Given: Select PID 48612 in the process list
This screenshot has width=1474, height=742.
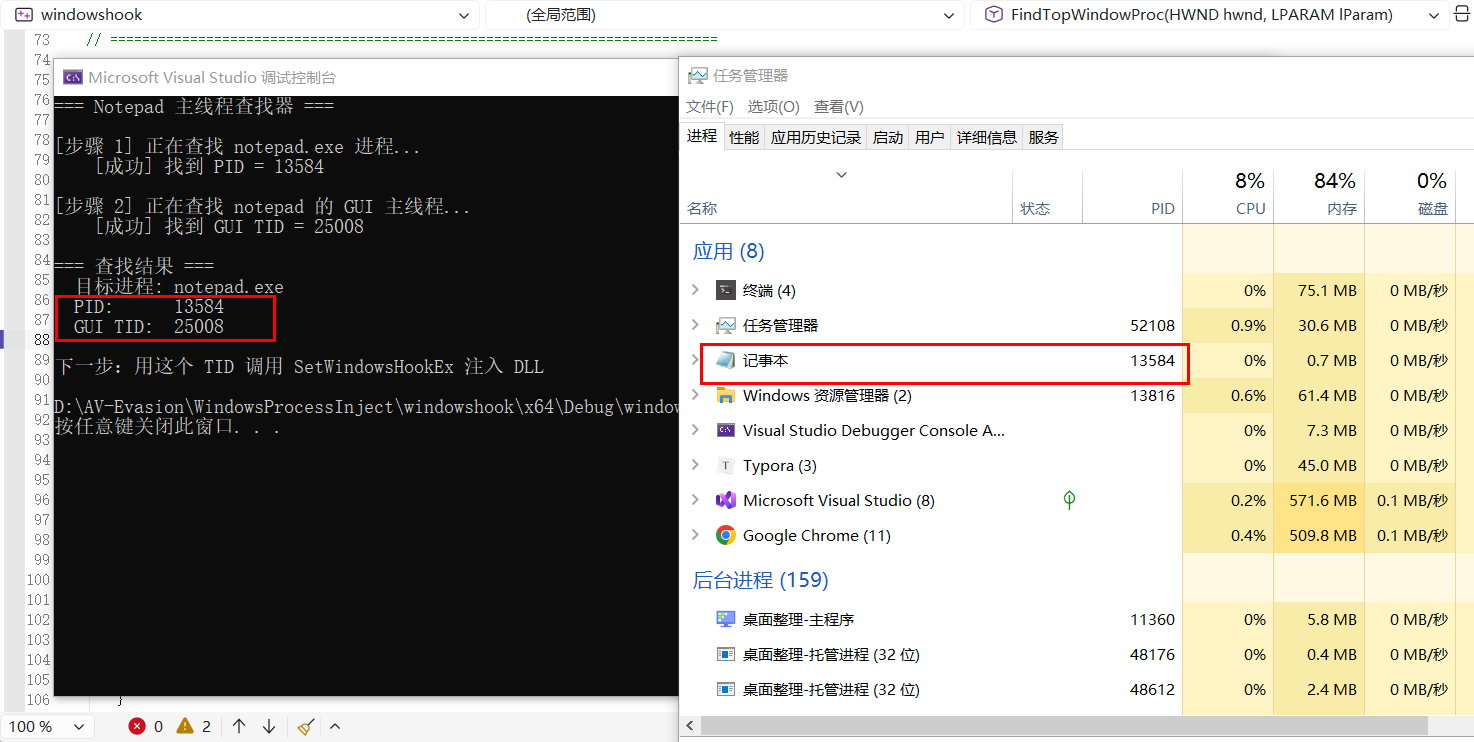Looking at the screenshot, I should point(1152,689).
